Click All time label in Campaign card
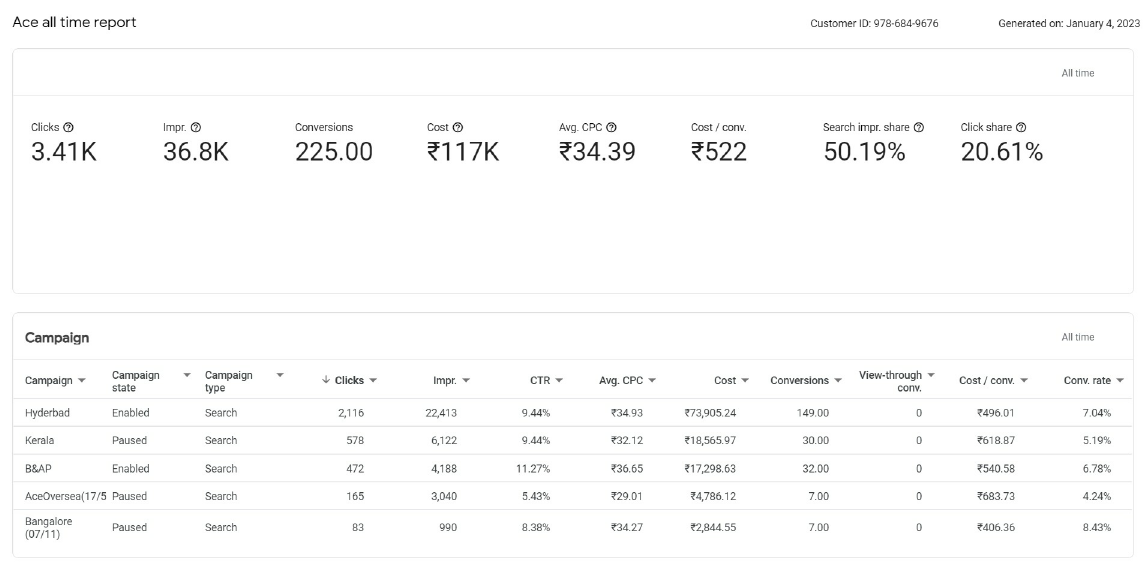 (1078, 337)
